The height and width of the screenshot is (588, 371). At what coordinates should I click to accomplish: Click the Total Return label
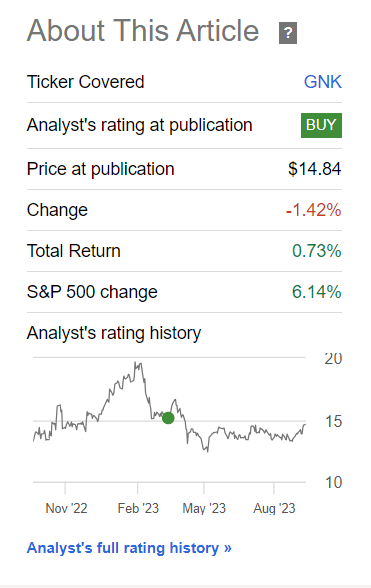pos(74,251)
